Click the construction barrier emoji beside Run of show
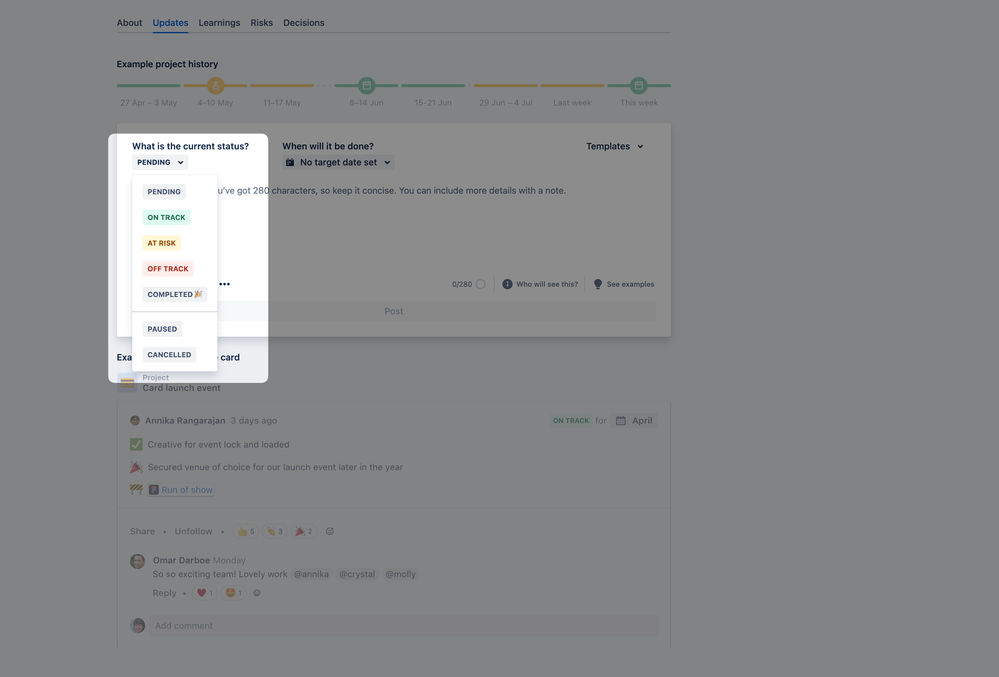Screen dimensions: 999x677 [x=136, y=489]
